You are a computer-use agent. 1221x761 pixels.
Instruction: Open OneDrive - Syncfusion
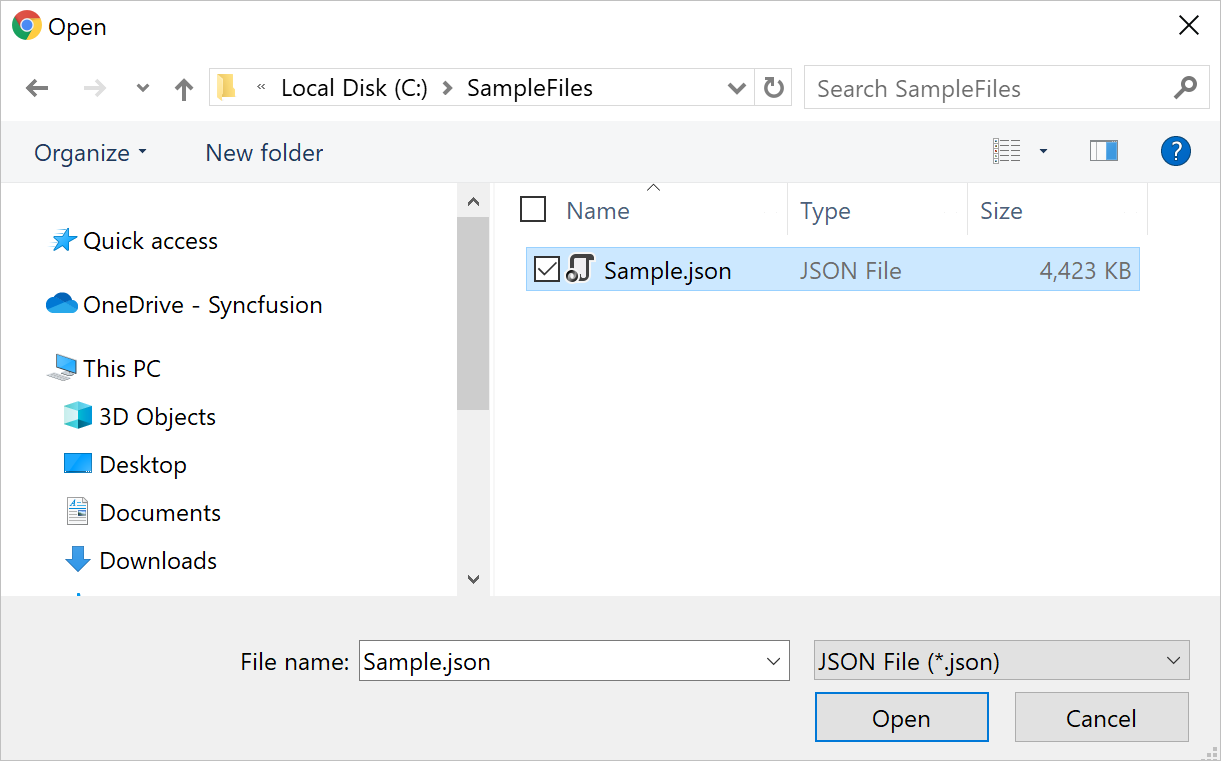click(x=203, y=305)
